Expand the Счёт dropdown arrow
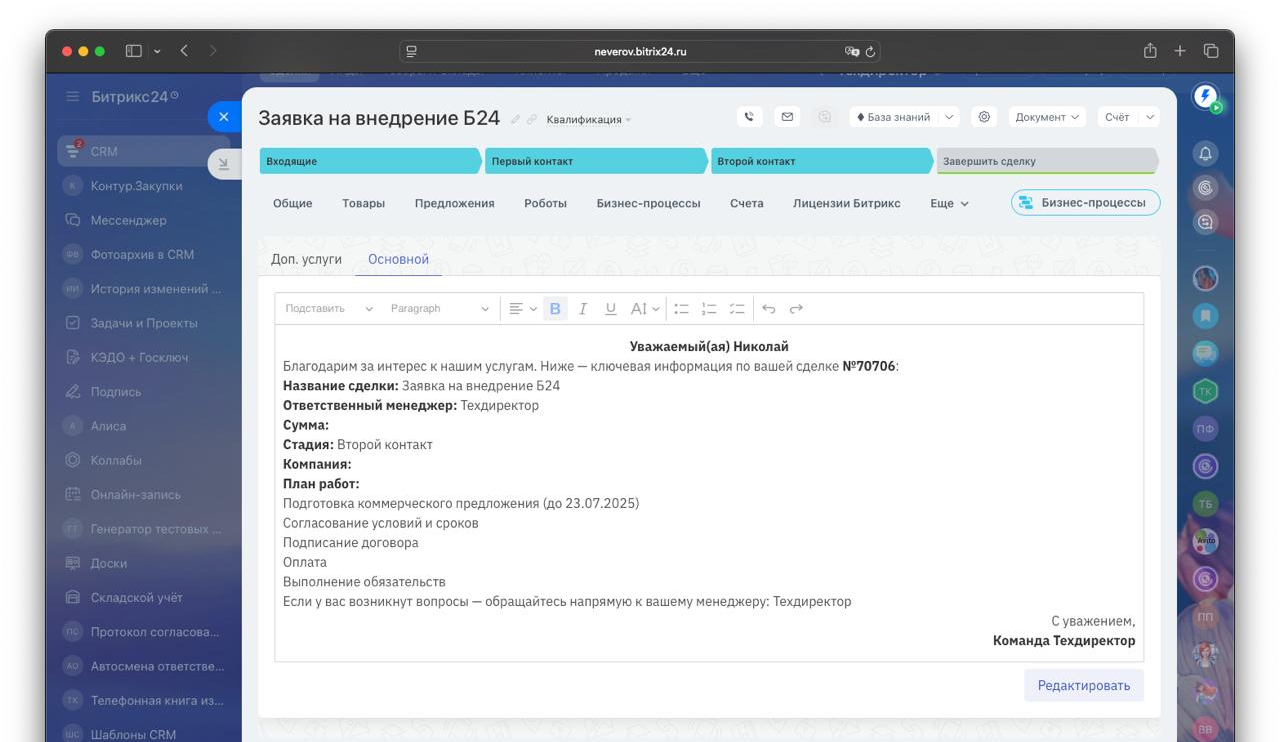 tap(1150, 117)
